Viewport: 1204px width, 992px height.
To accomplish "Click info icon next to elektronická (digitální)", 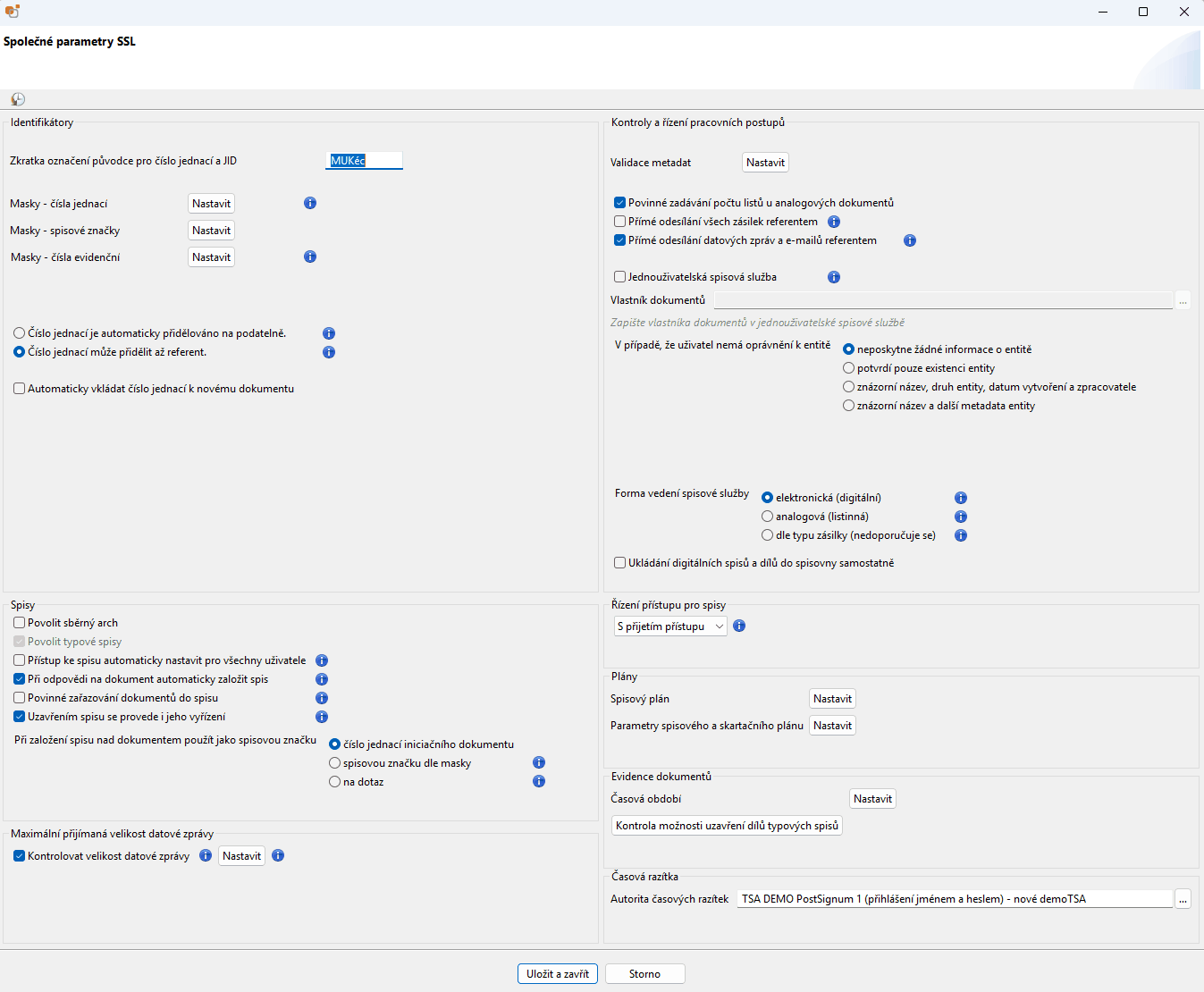I will (x=961, y=498).
